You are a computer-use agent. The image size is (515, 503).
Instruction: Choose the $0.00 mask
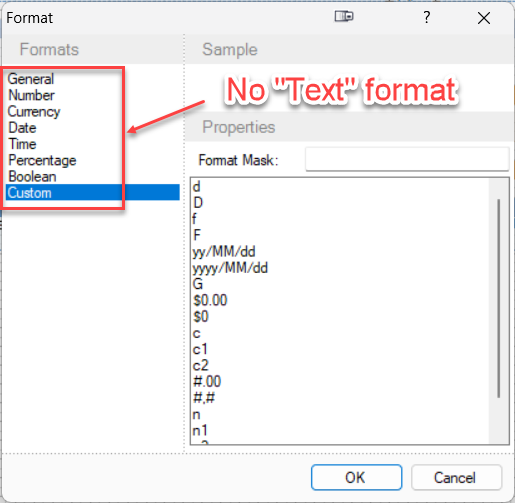coord(210,300)
